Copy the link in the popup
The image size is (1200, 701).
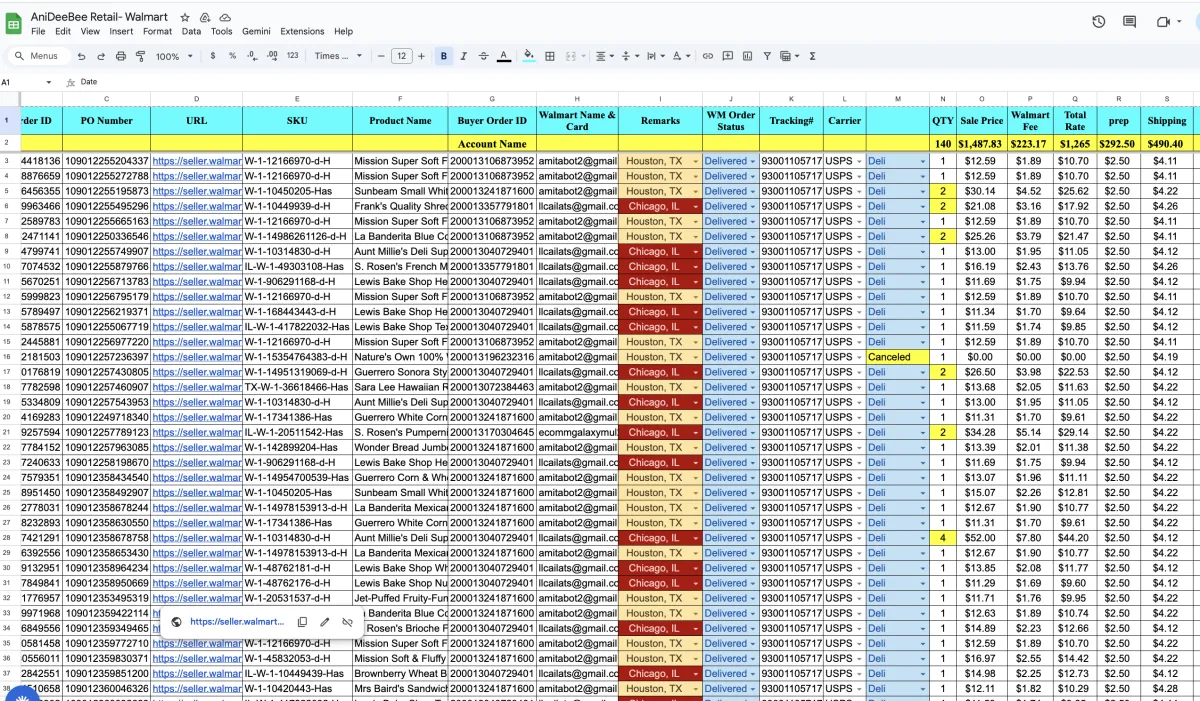click(x=302, y=622)
